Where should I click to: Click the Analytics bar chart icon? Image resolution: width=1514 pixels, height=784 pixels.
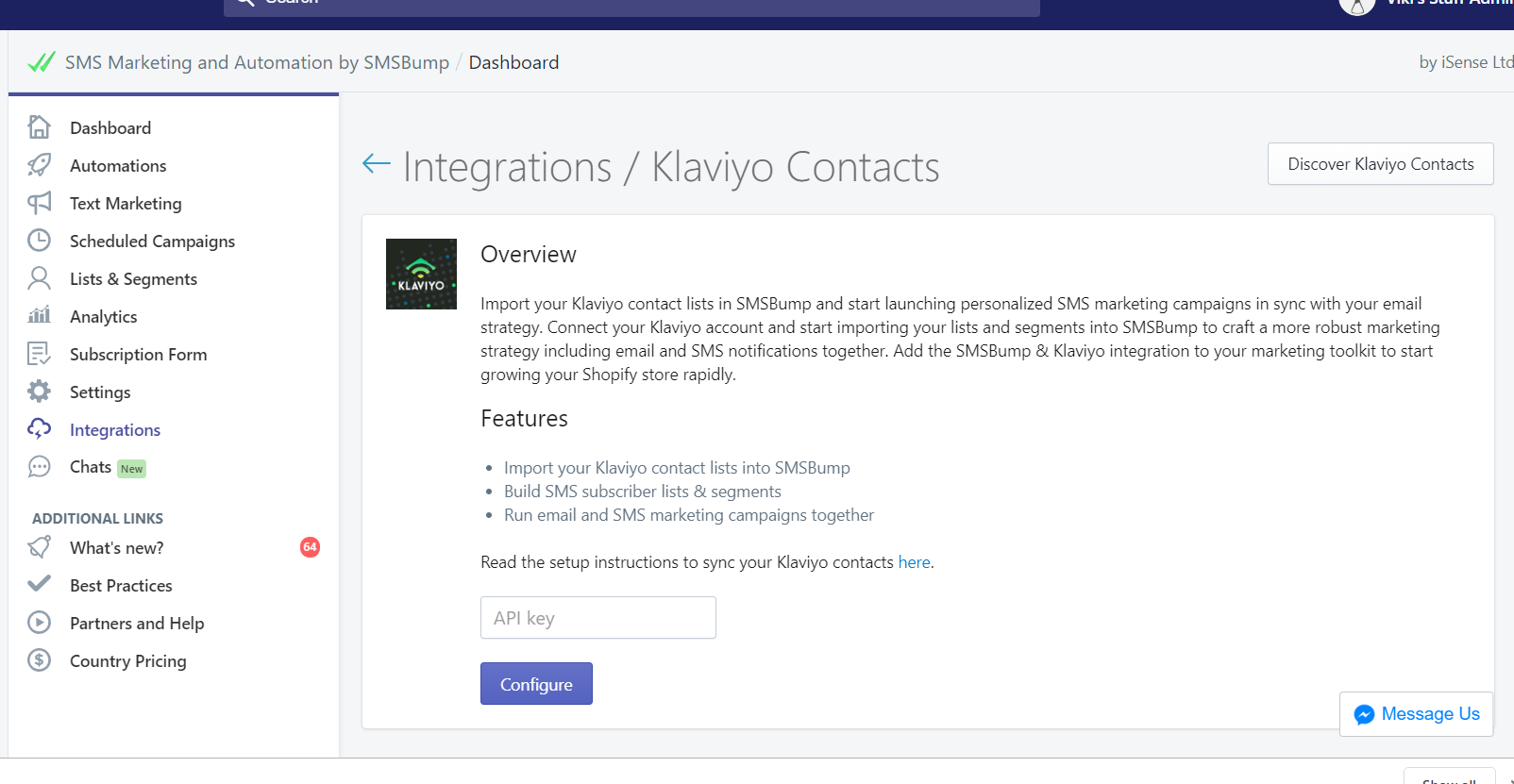click(39, 315)
